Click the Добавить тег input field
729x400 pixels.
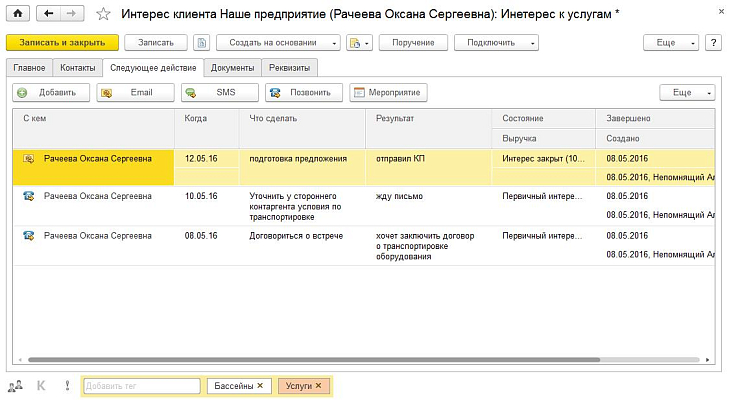click(140, 385)
